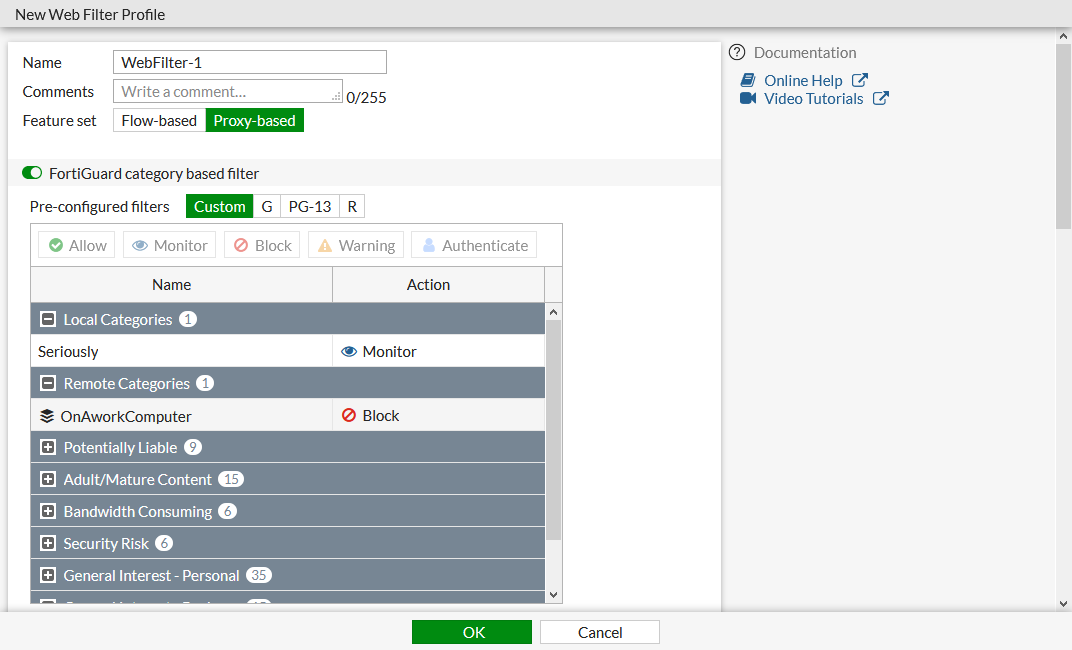1072x650 pixels.
Task: Click the Name column header
Action: tap(182, 284)
